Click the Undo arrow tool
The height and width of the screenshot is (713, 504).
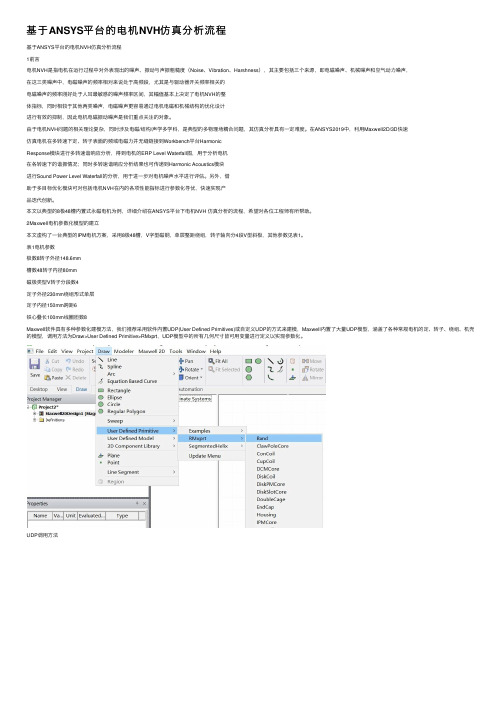click(76, 361)
